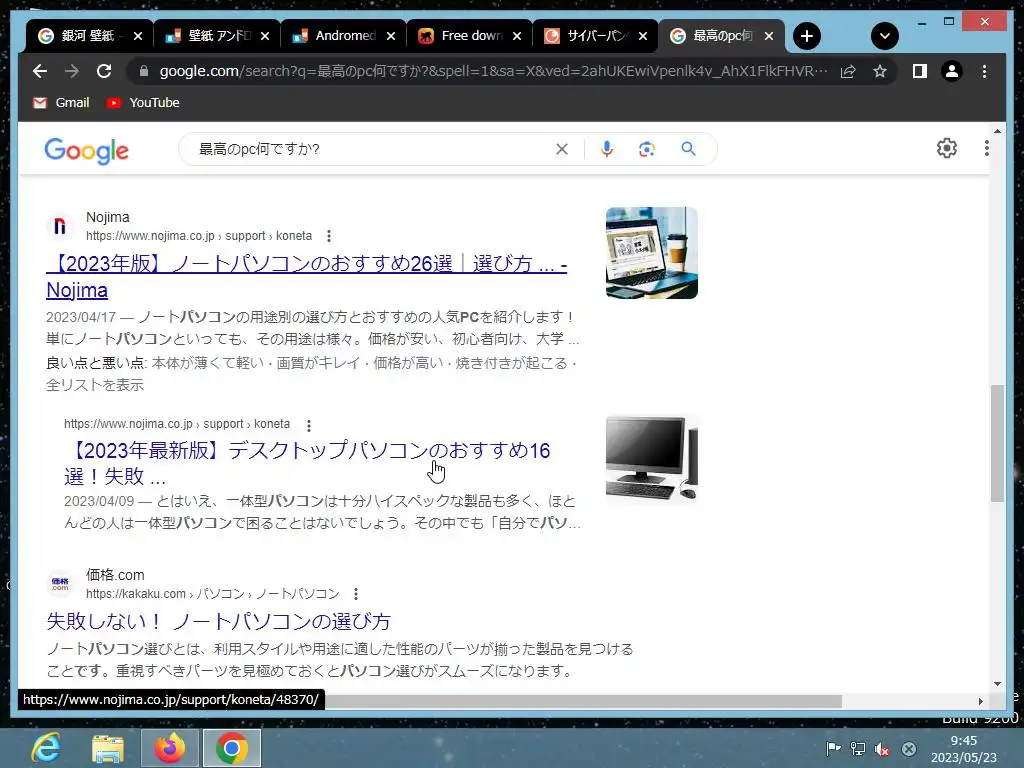Open the Google apps dots menu
The height and width of the screenshot is (768, 1024).
[x=986, y=148]
